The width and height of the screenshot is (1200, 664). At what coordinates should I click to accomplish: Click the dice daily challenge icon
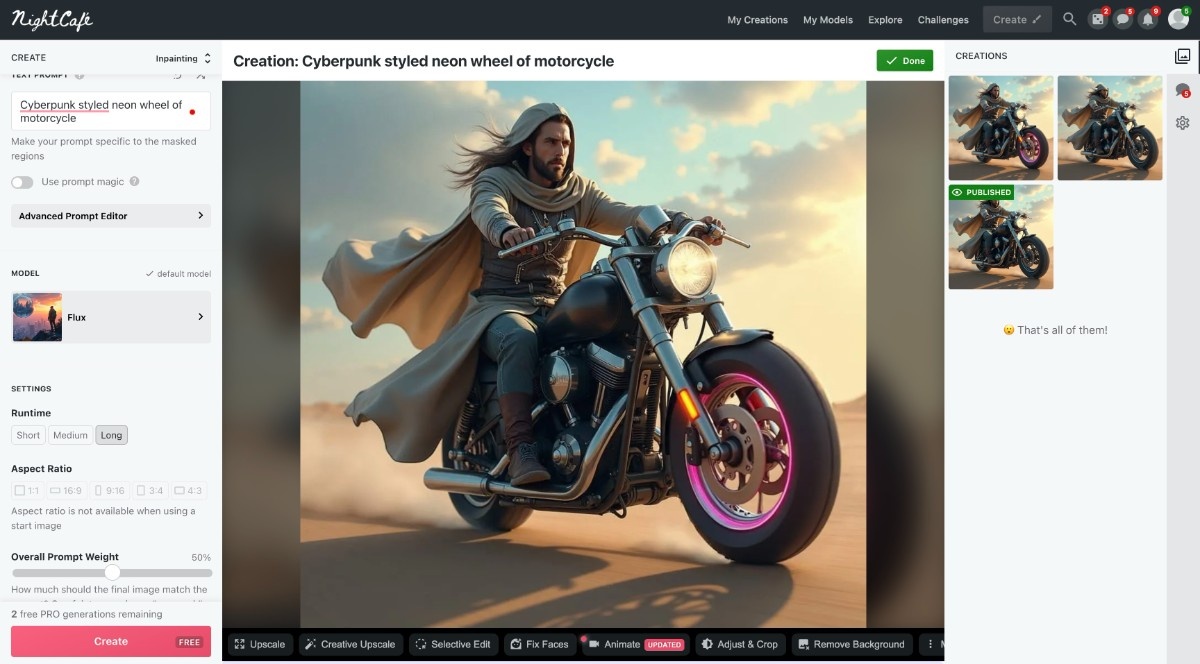click(1097, 19)
